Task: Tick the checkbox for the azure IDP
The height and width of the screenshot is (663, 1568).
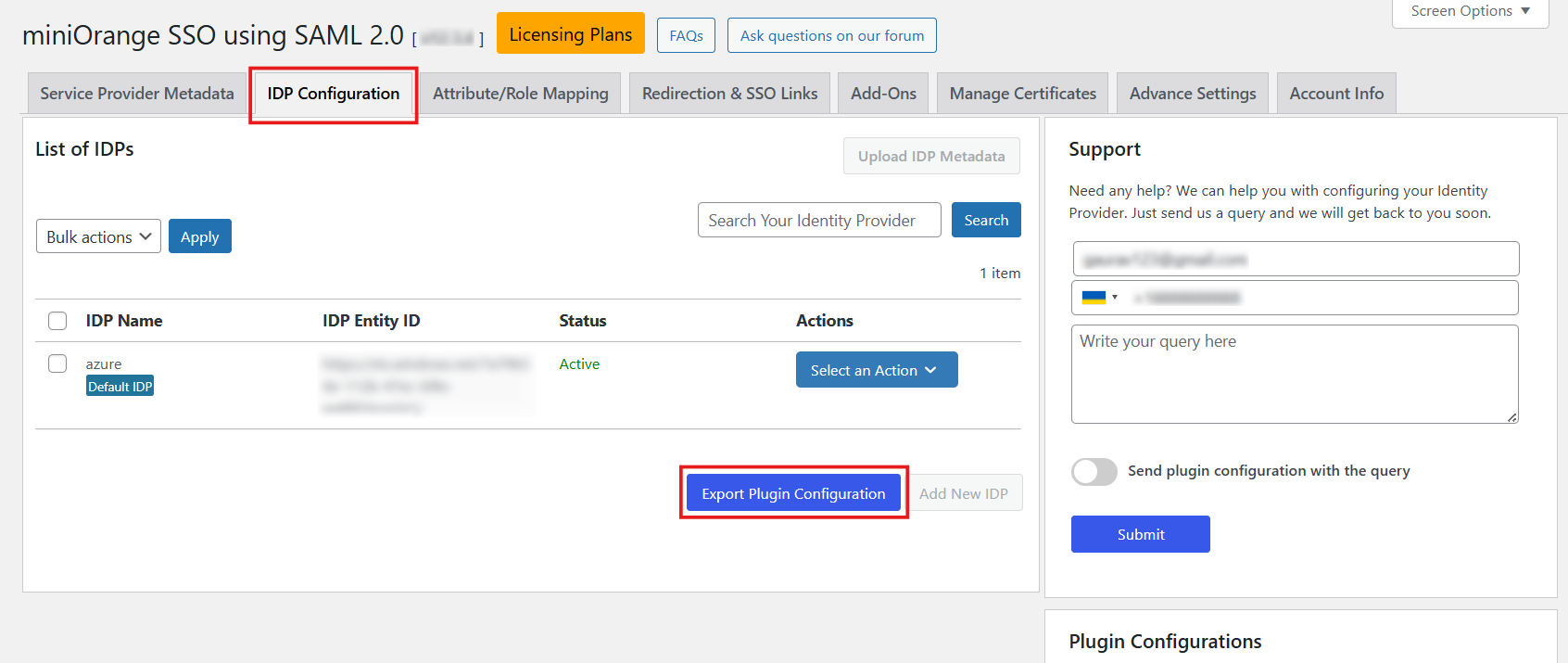Action: 57,363
